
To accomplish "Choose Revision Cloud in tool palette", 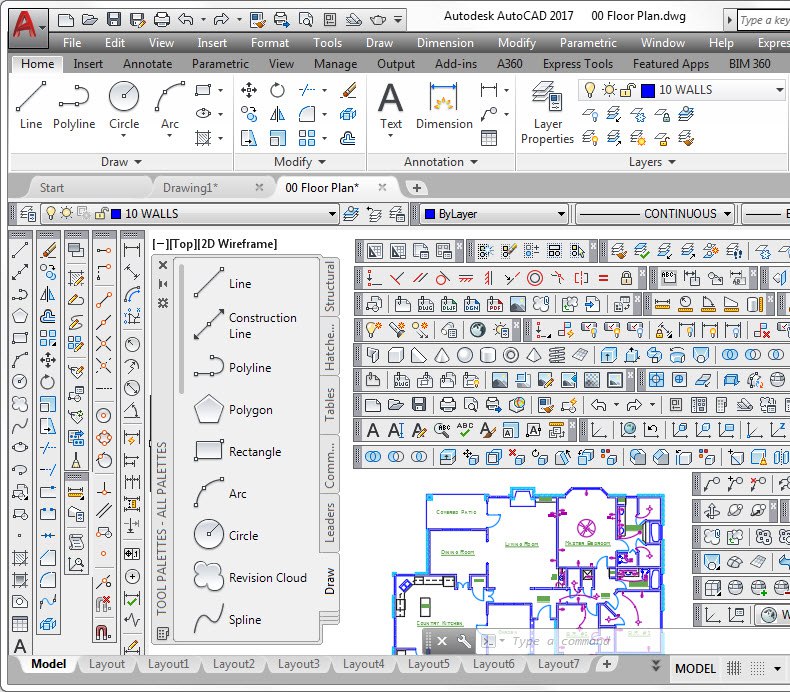I will pyautogui.click(x=251, y=577).
